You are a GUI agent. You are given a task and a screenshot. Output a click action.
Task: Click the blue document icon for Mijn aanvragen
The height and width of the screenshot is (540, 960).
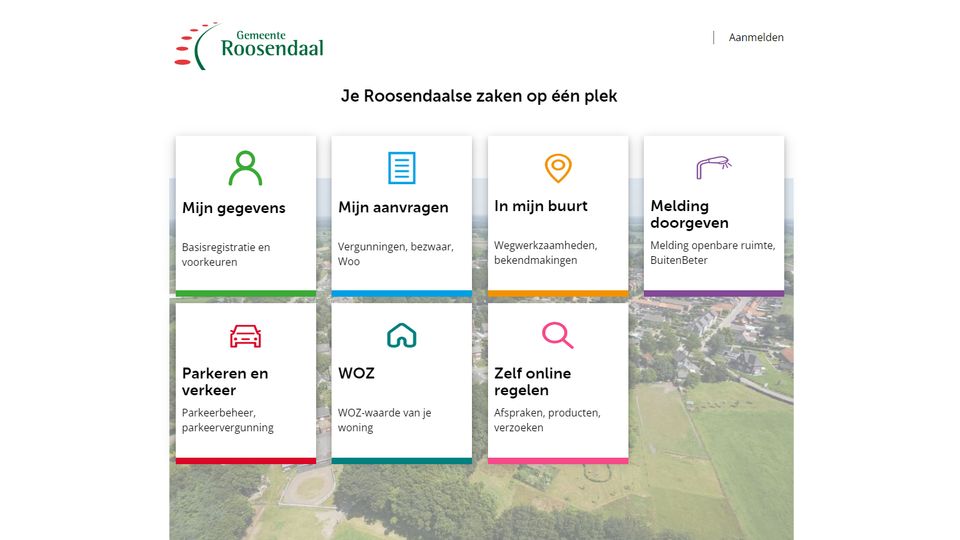point(401,168)
